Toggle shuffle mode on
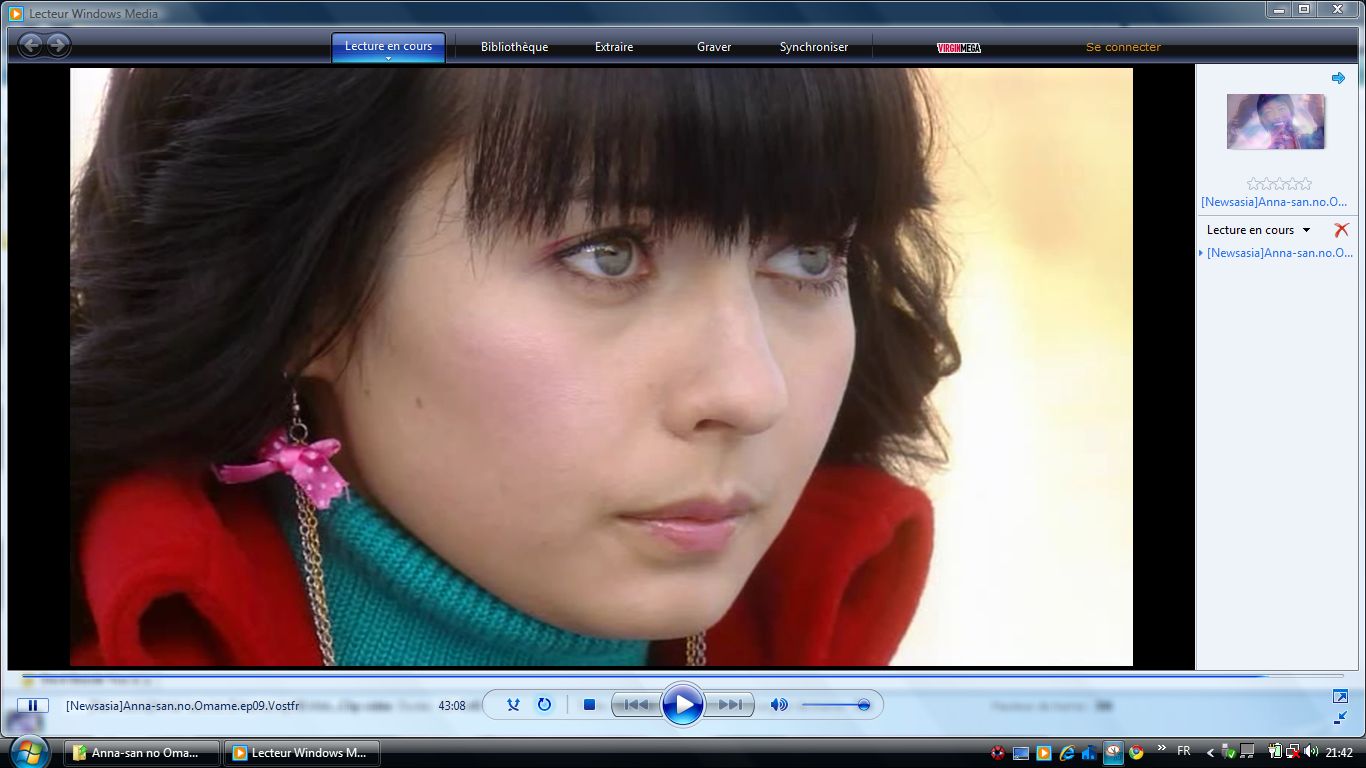 (x=513, y=705)
